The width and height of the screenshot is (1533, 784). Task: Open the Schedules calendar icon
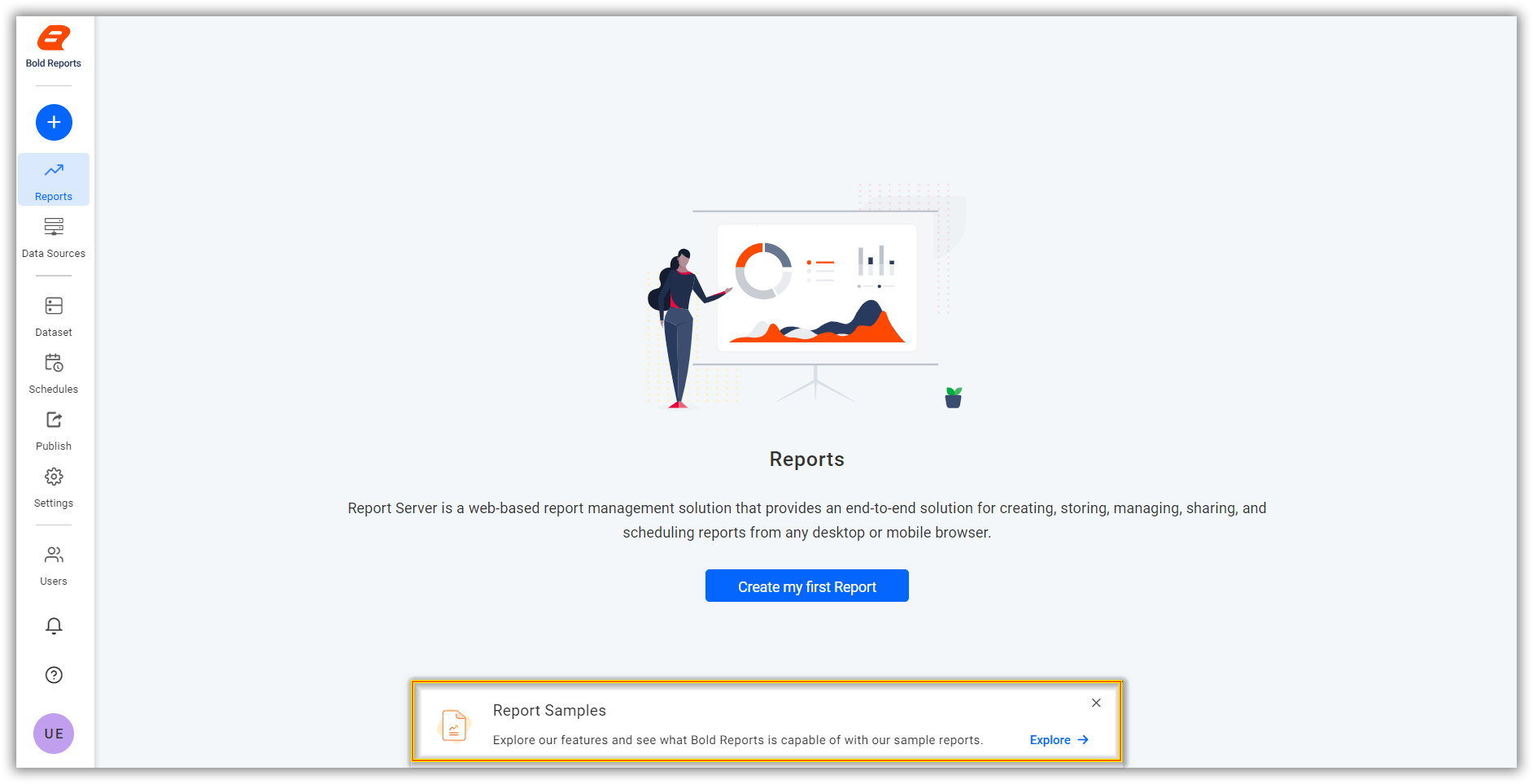click(x=54, y=363)
